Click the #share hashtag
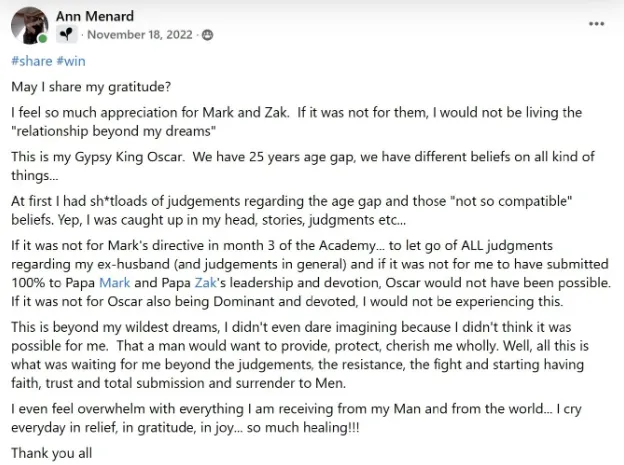Screen dimensions: 624x465 (32, 61)
